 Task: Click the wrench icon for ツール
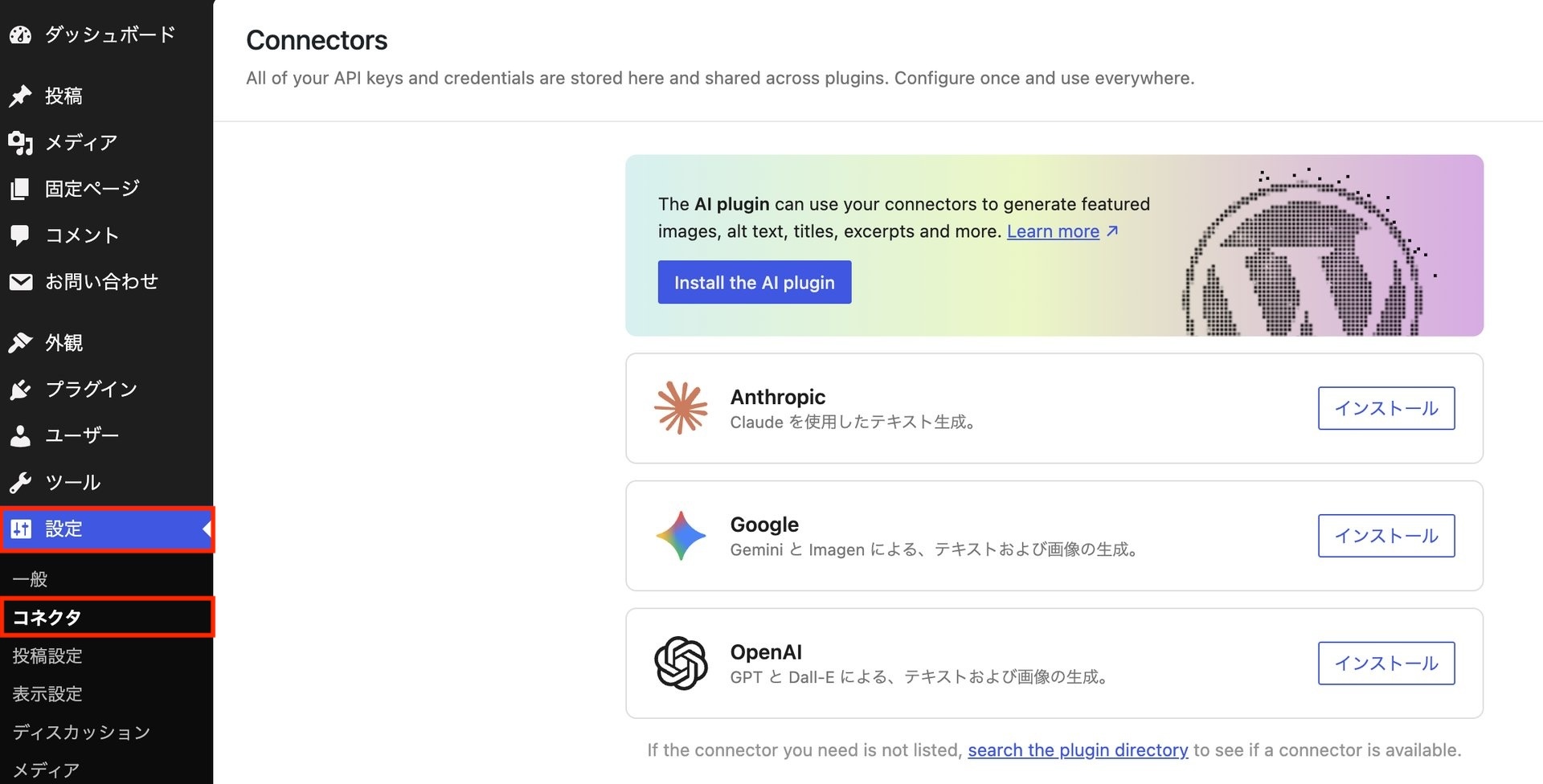(x=20, y=483)
